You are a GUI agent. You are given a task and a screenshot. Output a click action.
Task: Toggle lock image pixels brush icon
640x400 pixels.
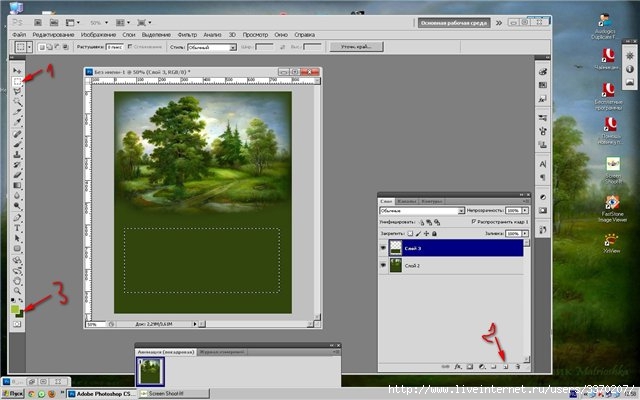418,233
